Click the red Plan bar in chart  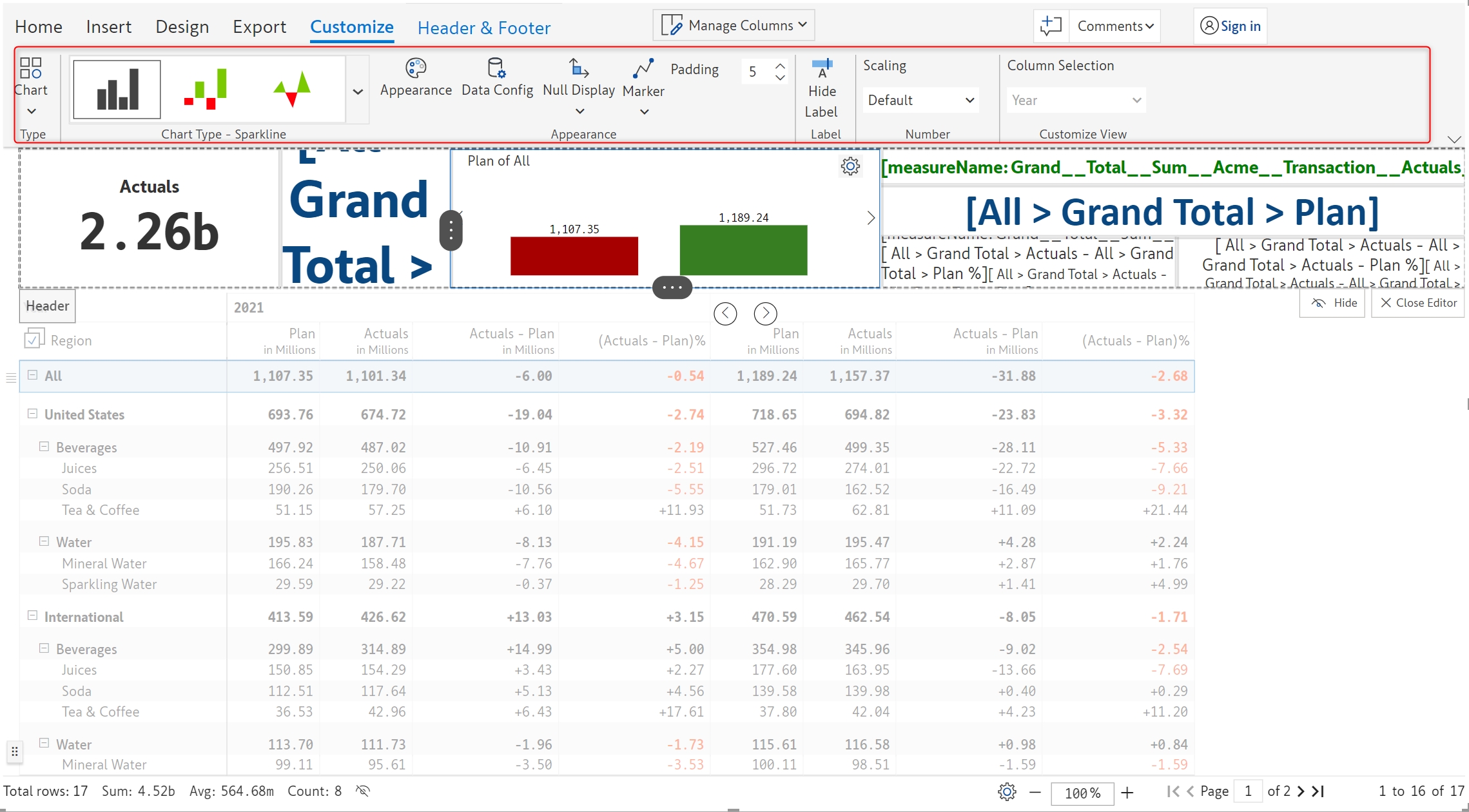(574, 255)
